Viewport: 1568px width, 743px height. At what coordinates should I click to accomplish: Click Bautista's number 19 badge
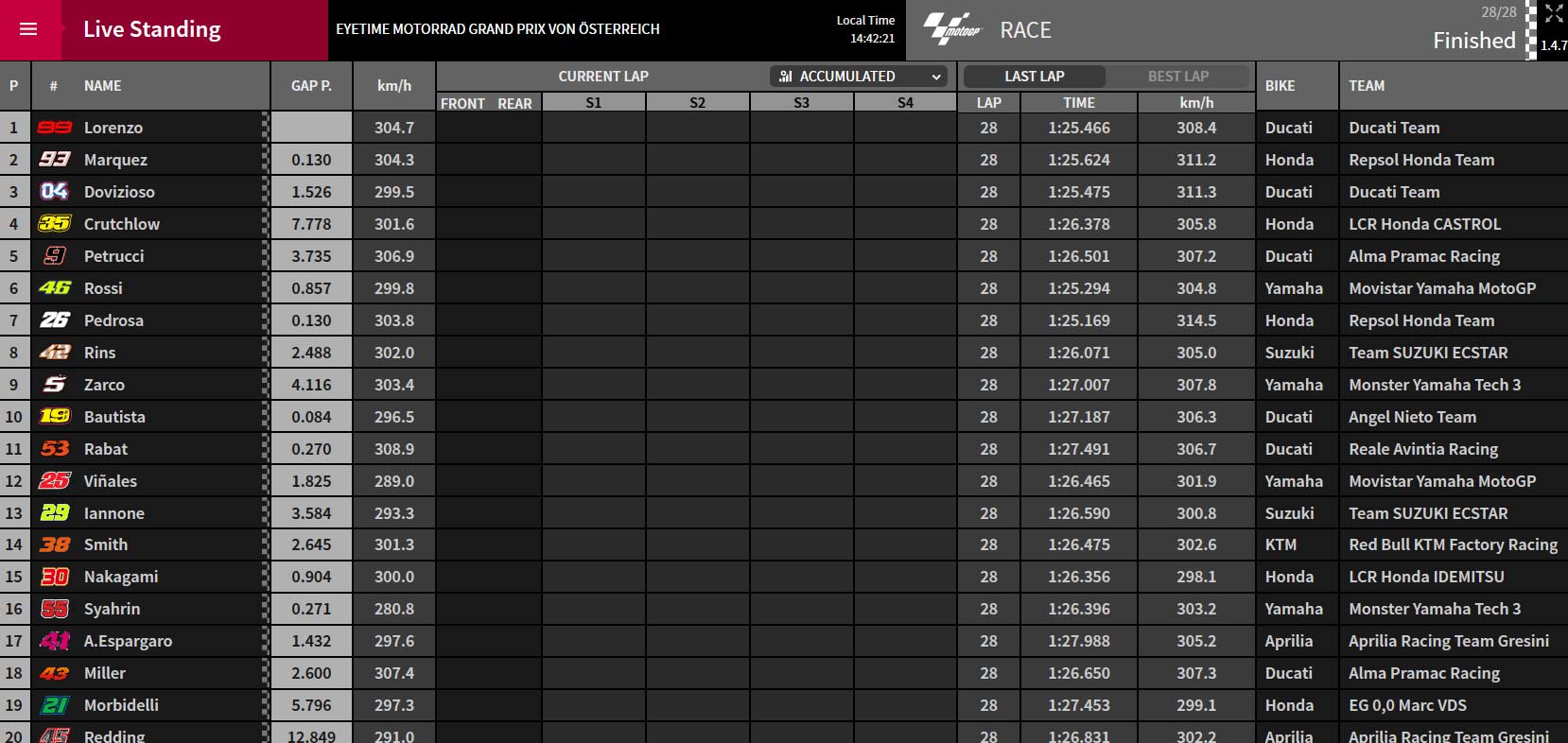55,417
